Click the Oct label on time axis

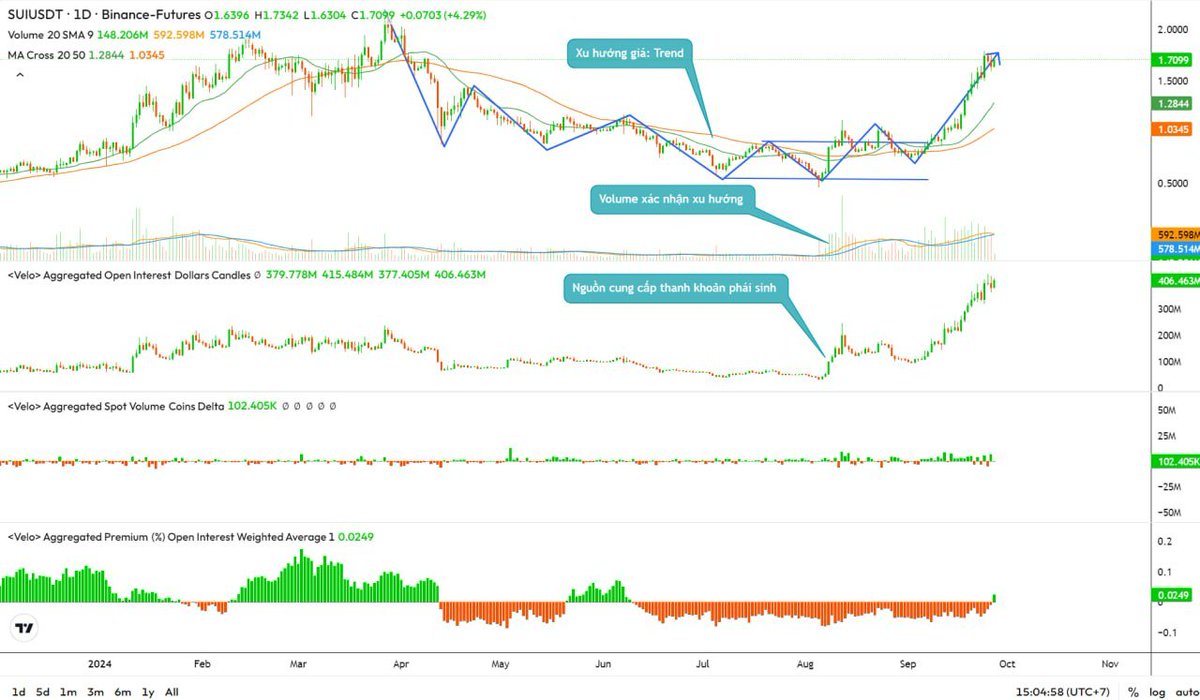1007,663
